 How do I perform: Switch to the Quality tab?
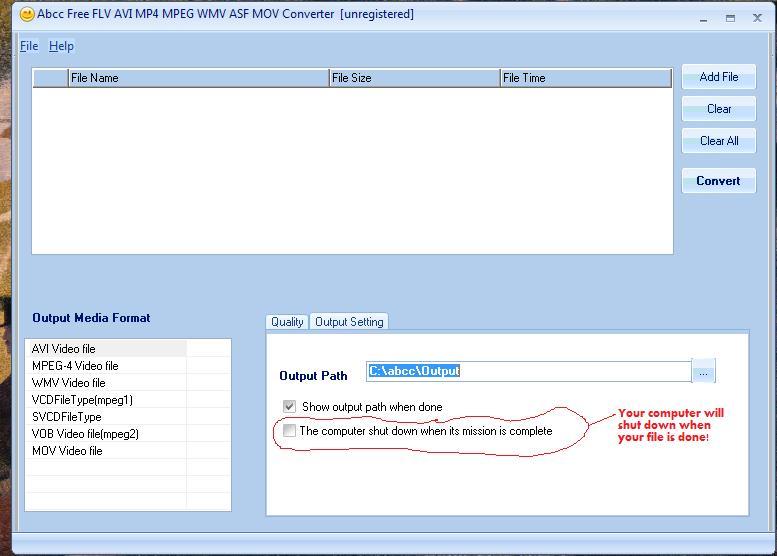tap(287, 322)
